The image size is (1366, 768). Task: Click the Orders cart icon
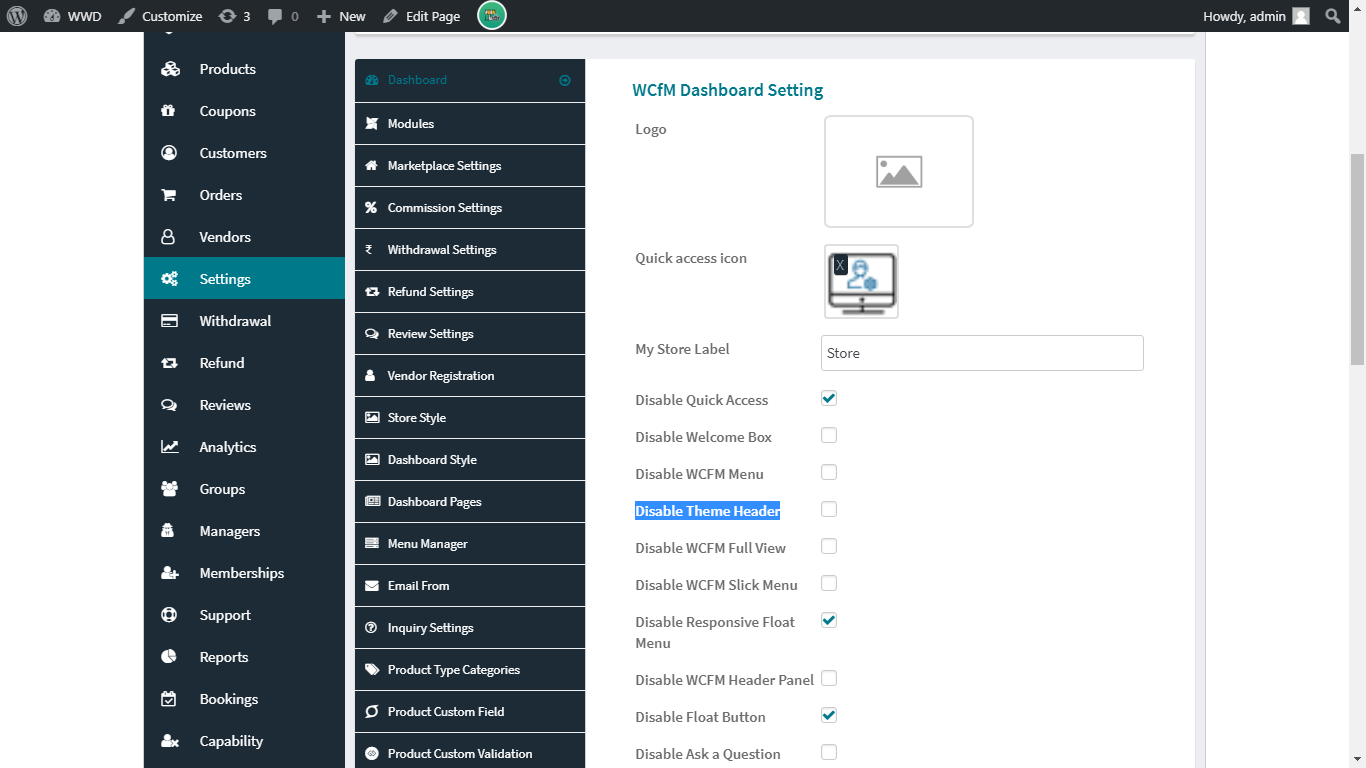(169, 195)
